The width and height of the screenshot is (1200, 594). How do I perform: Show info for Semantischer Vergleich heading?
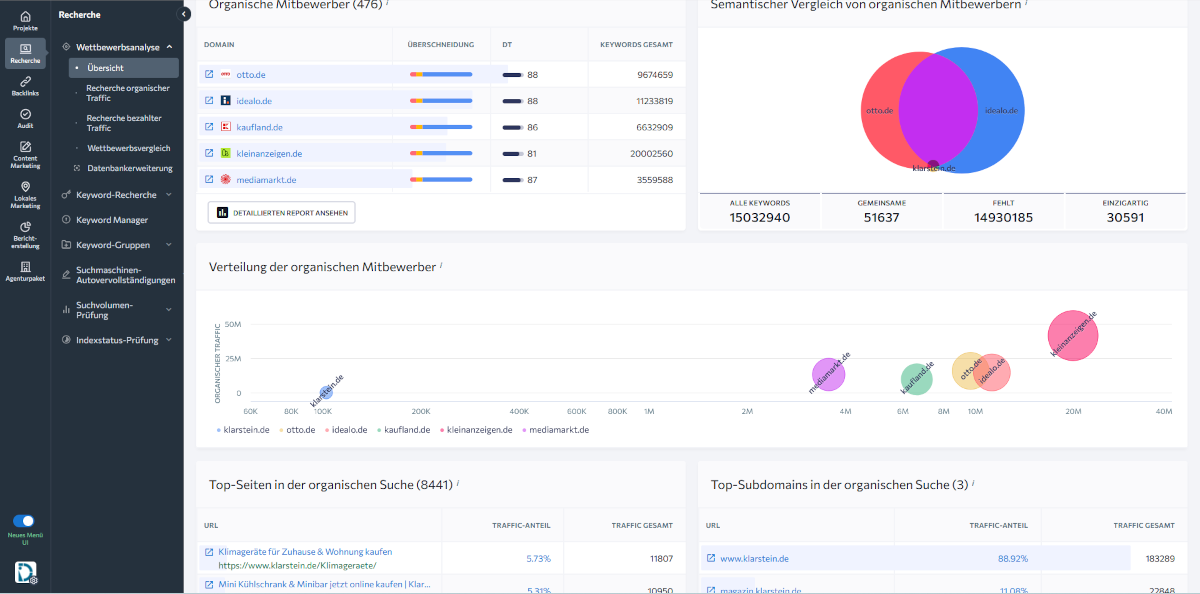[1026, 4]
